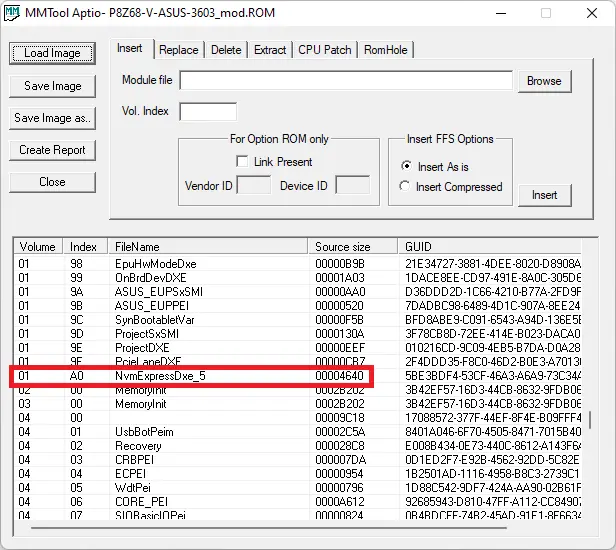Click the Source size column header
The image size is (616, 550).
(353, 247)
